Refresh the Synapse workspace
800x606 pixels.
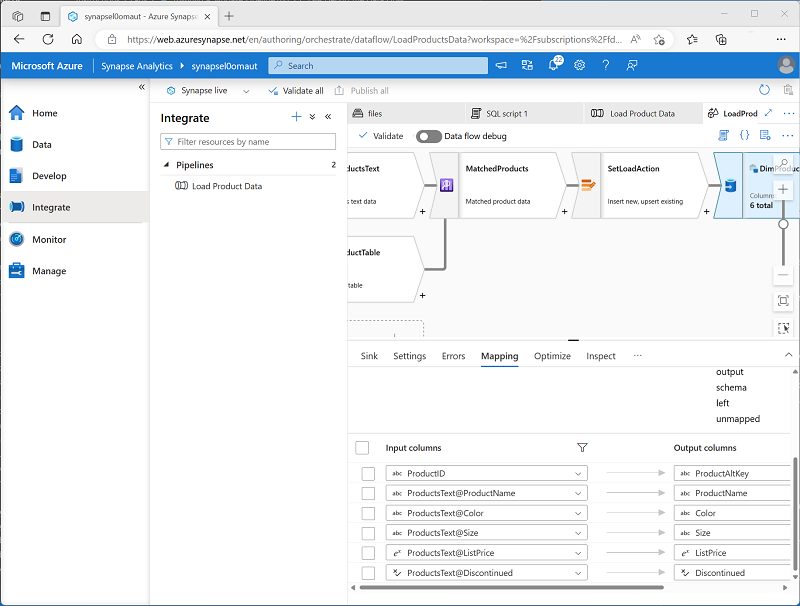click(764, 90)
